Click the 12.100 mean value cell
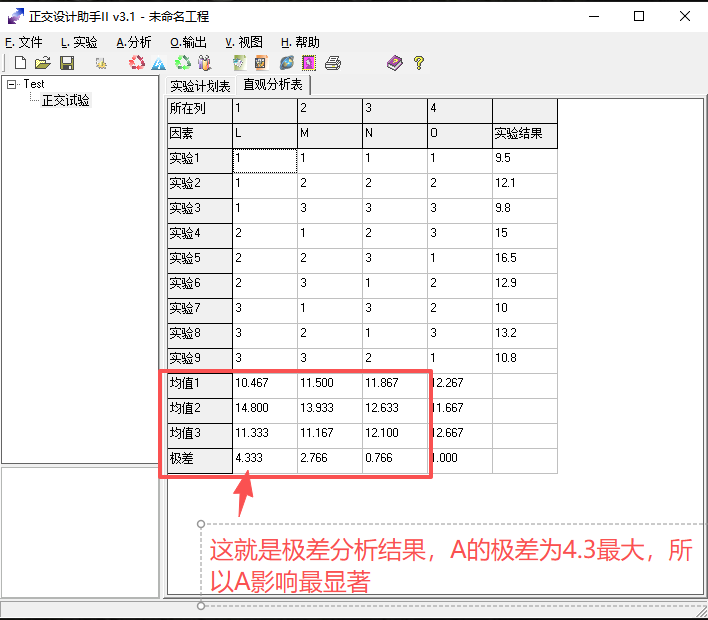Image resolution: width=708 pixels, height=620 pixels. [x=395, y=435]
